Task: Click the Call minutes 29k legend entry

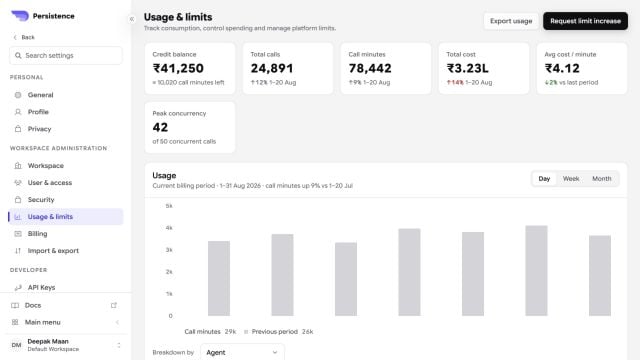Action: [x=210, y=331]
